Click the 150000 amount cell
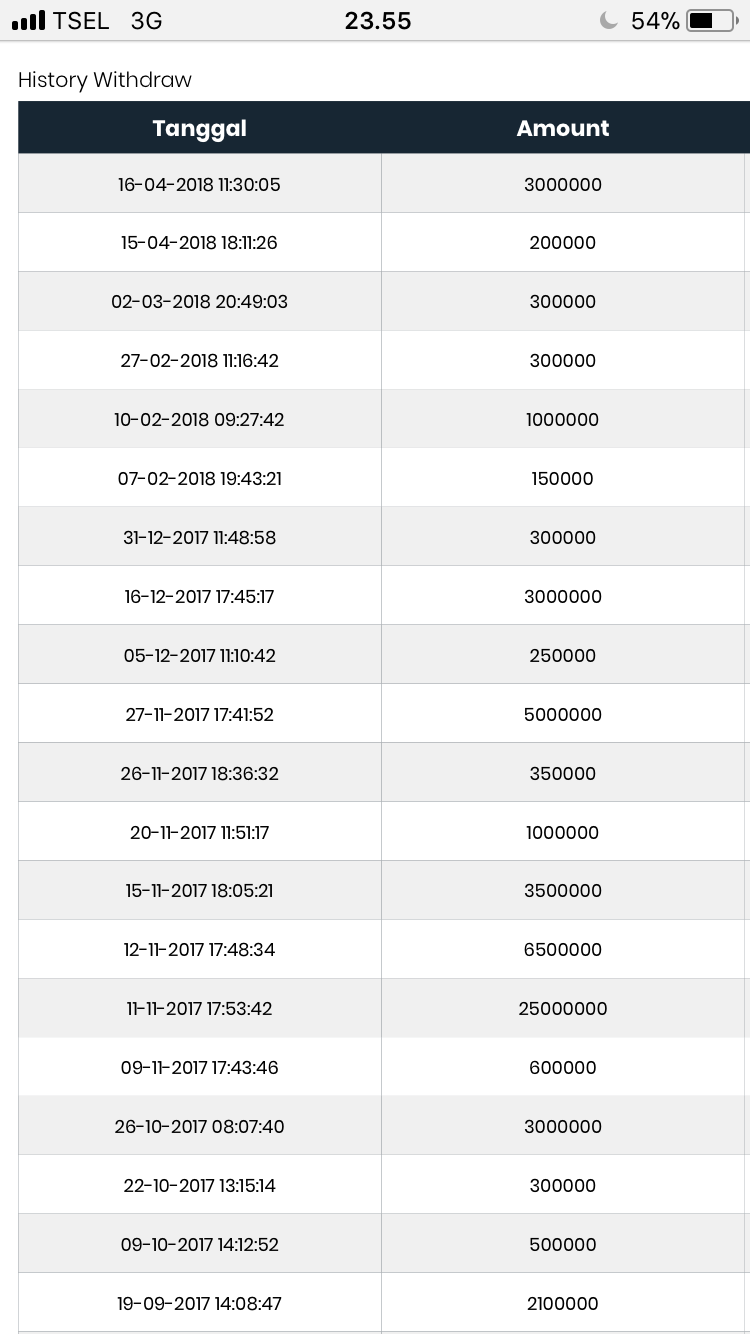Screen dimensions: 750x1334 click(x=563, y=479)
